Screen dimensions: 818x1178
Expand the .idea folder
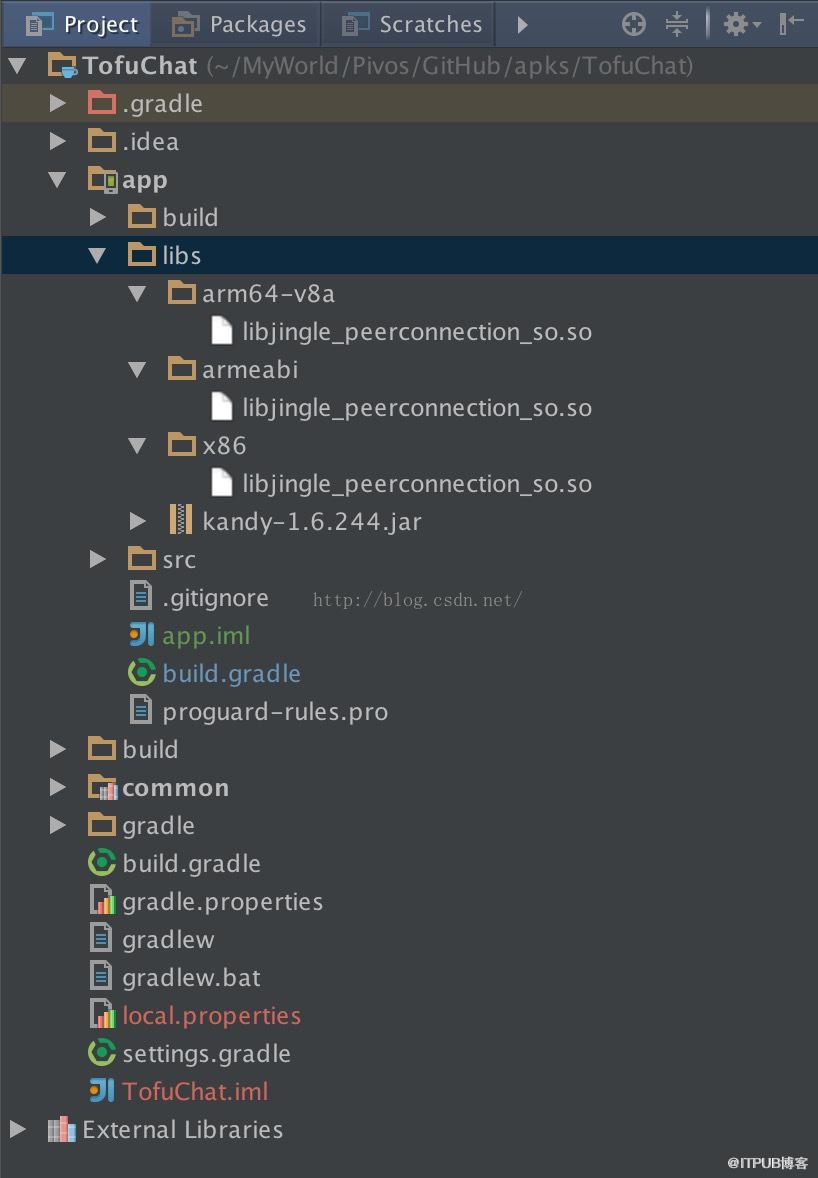click(x=57, y=141)
